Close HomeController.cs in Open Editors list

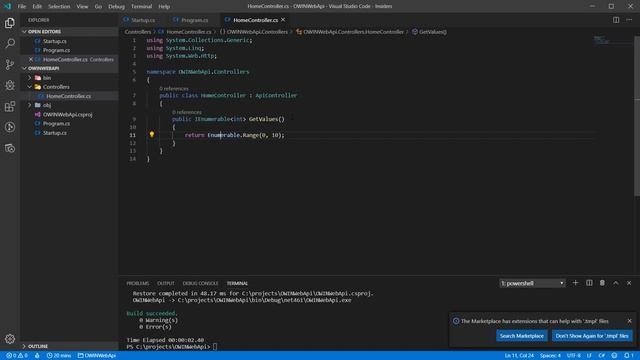coord(31,59)
